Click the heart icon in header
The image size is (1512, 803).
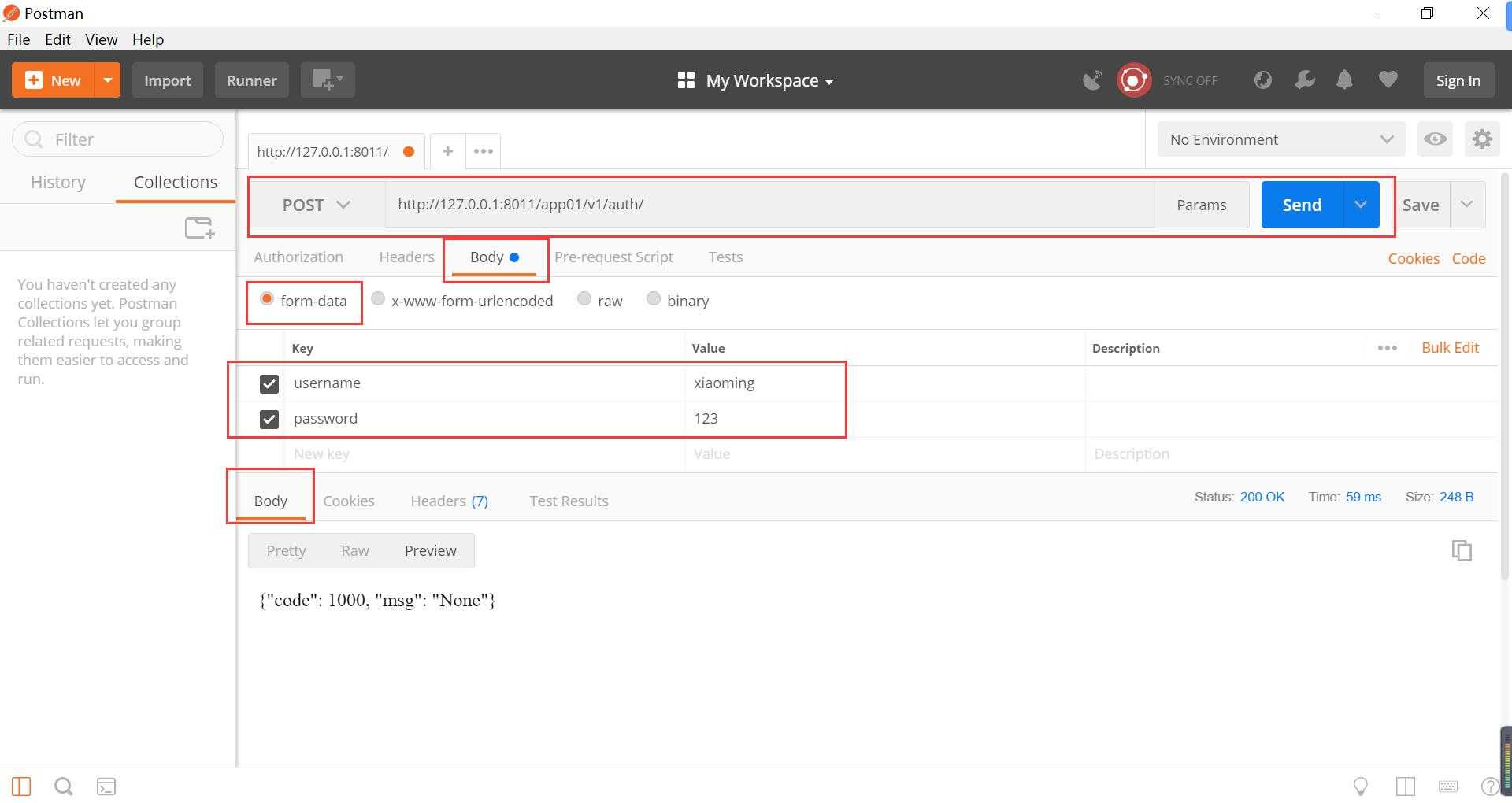[1388, 80]
